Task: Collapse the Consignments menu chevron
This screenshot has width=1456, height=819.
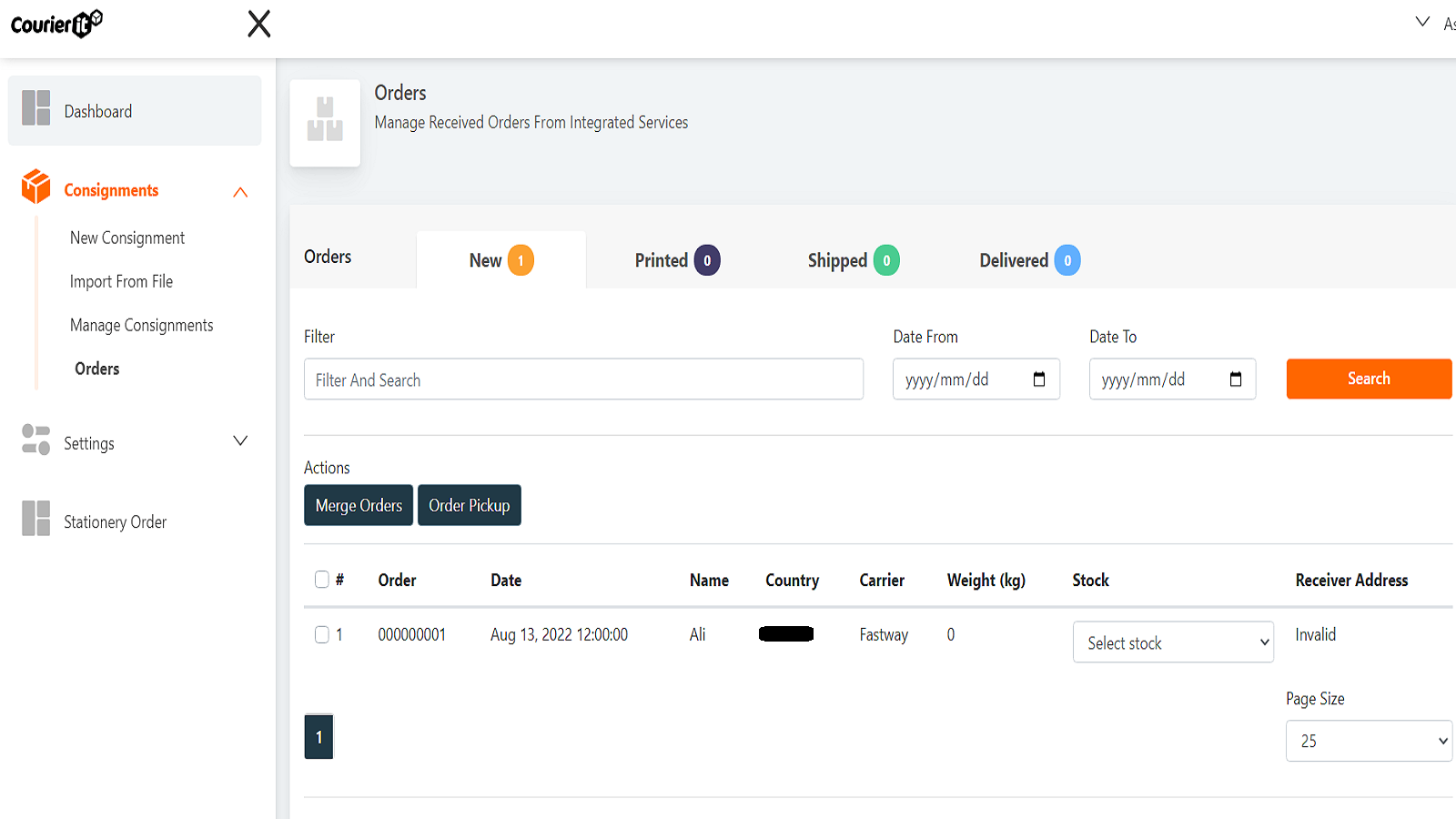Action: click(x=240, y=192)
